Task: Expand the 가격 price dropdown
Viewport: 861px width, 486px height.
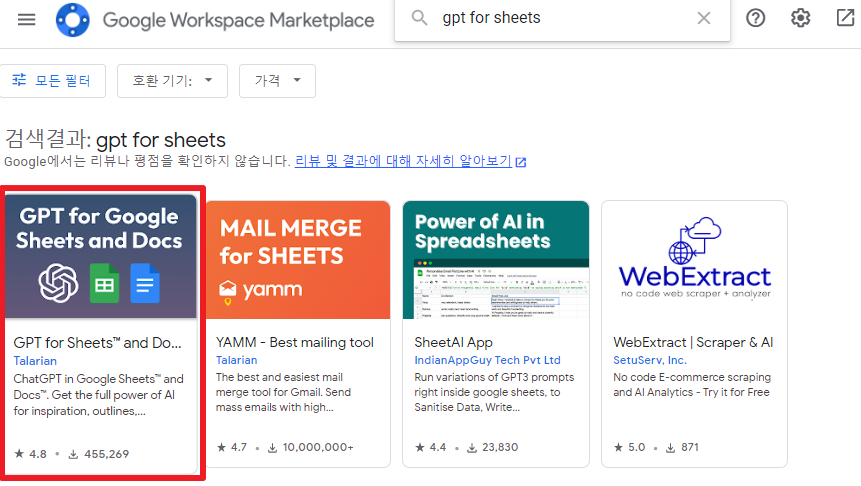Action: click(x=277, y=81)
